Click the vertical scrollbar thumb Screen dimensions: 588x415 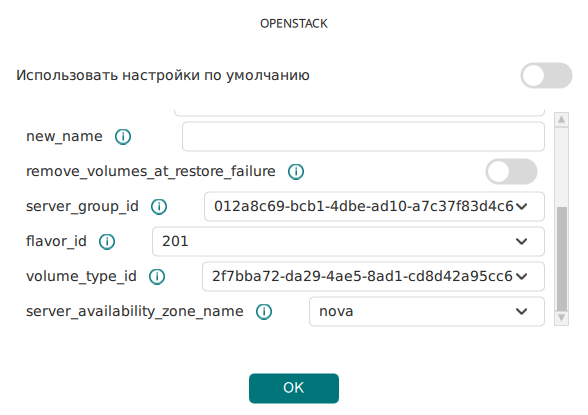click(561, 259)
